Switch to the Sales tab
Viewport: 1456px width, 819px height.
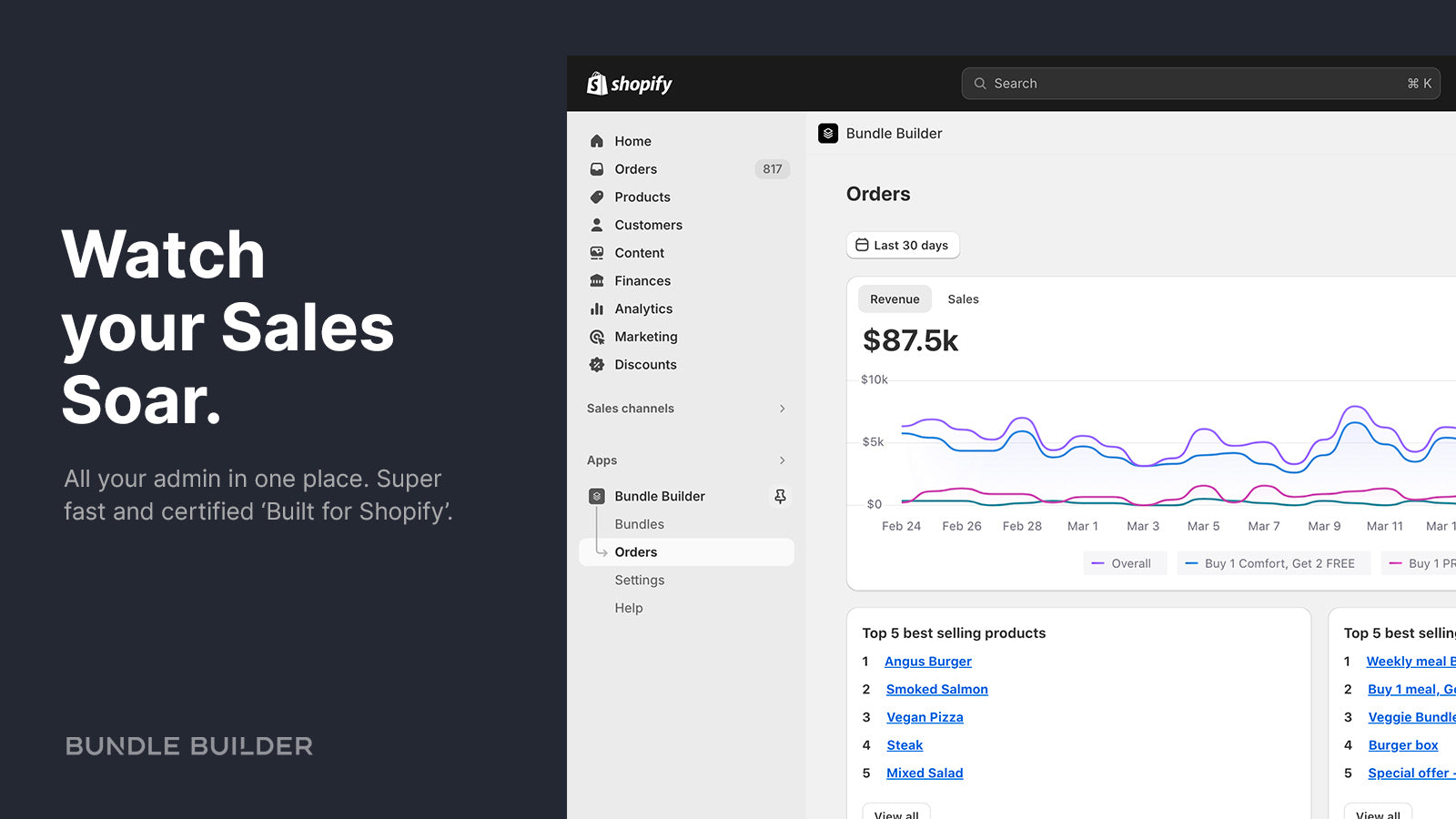(x=963, y=298)
